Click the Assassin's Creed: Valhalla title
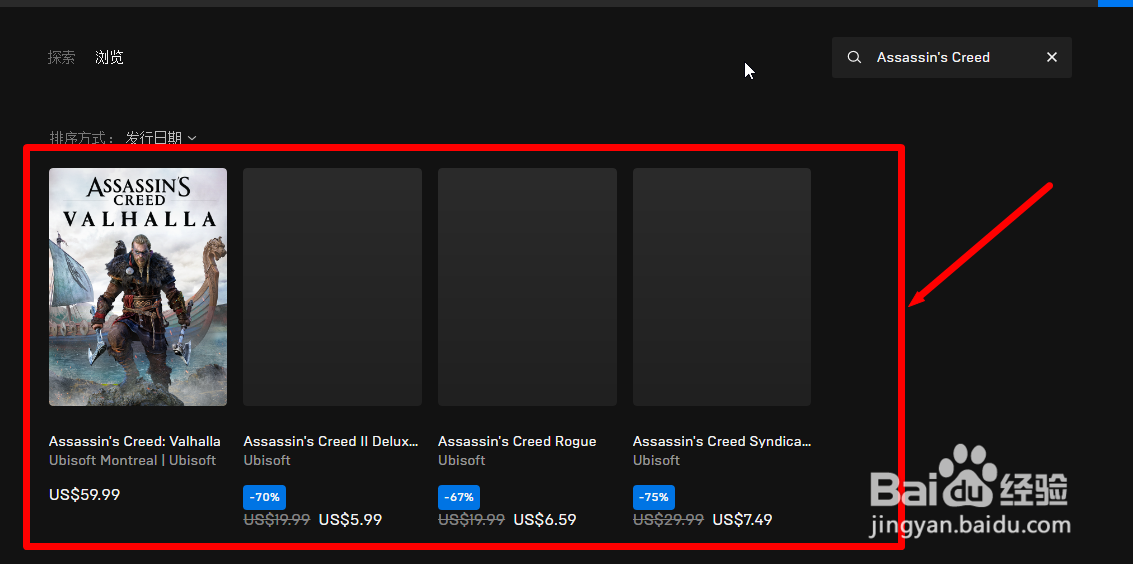This screenshot has height=564, width=1133. coord(135,441)
